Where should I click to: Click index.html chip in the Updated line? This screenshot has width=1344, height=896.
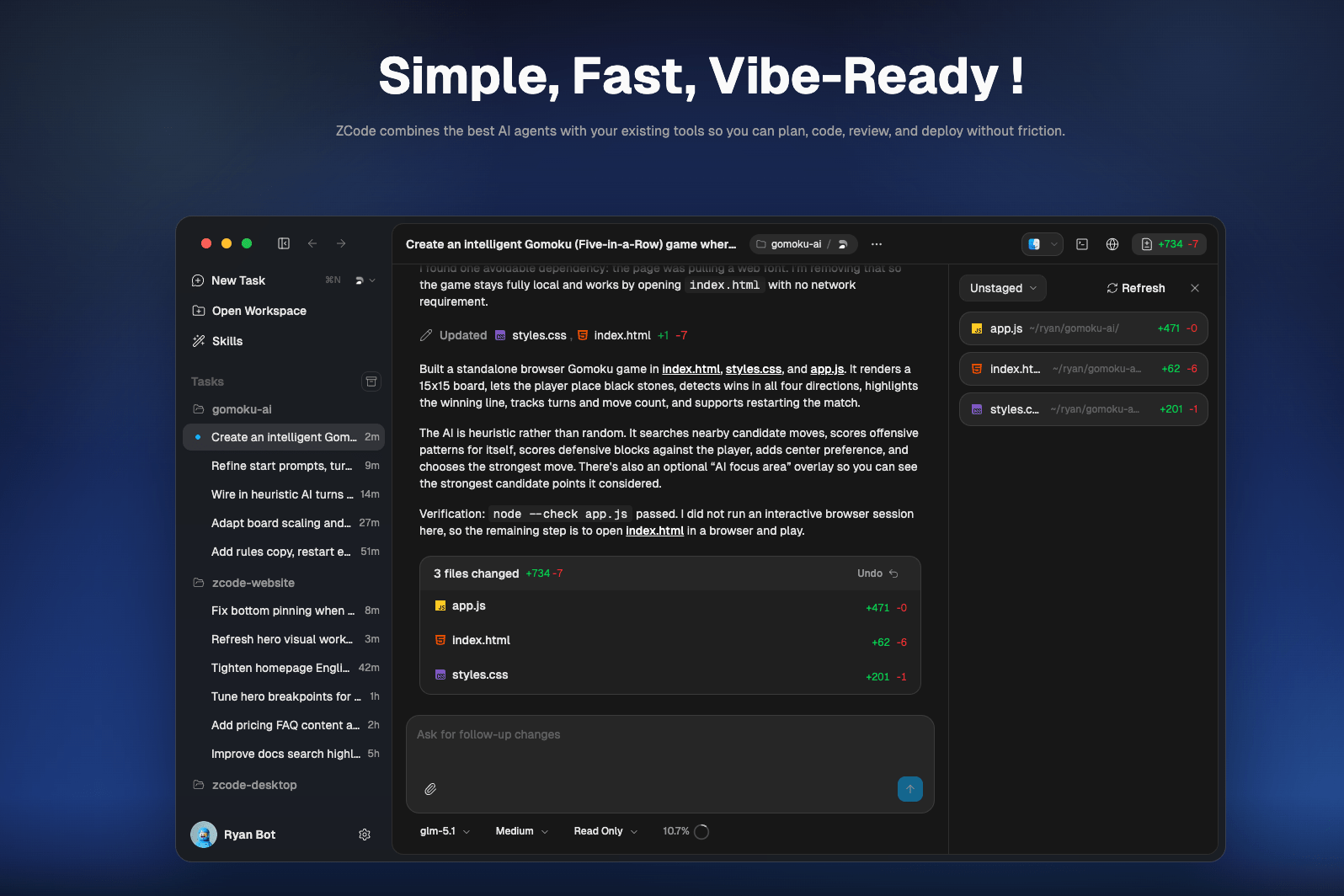coord(614,335)
